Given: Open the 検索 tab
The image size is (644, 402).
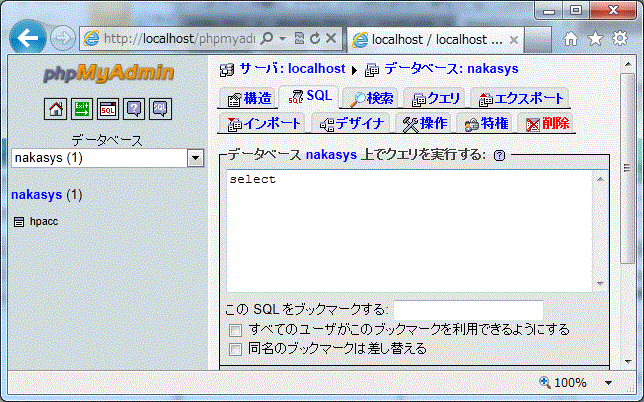Looking at the screenshot, I should pos(370,99).
